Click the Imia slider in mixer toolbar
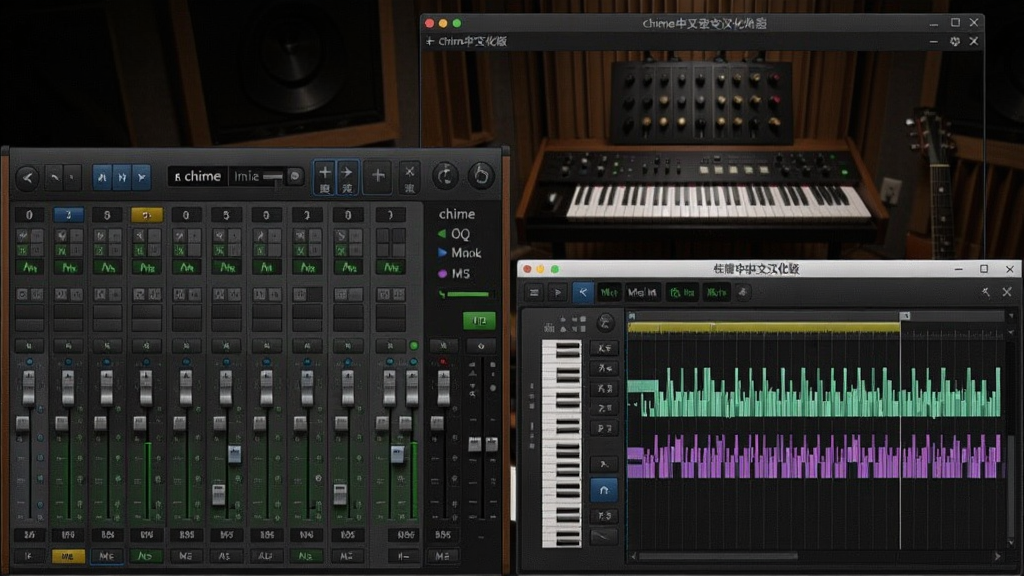The image size is (1024, 576). coord(273,176)
